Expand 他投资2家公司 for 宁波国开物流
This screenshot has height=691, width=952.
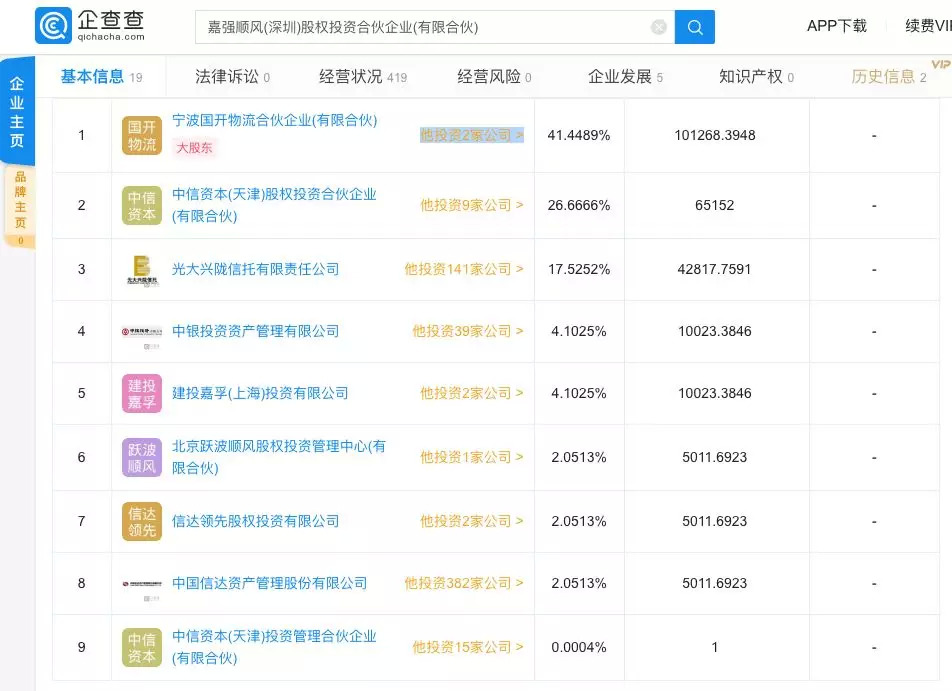pyautogui.click(x=472, y=135)
